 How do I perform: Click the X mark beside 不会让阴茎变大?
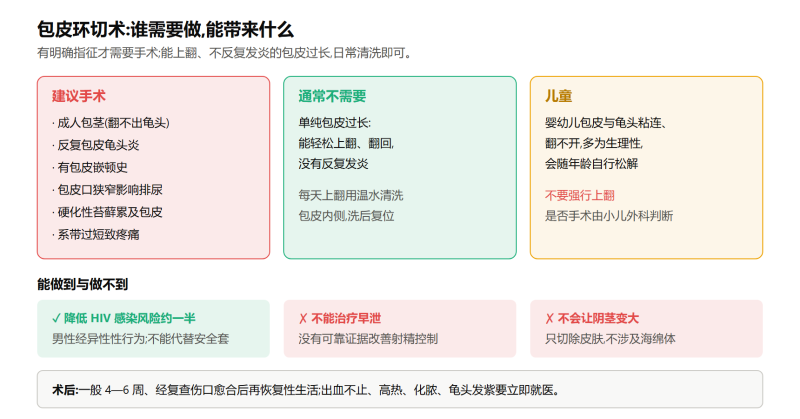(x=549, y=318)
